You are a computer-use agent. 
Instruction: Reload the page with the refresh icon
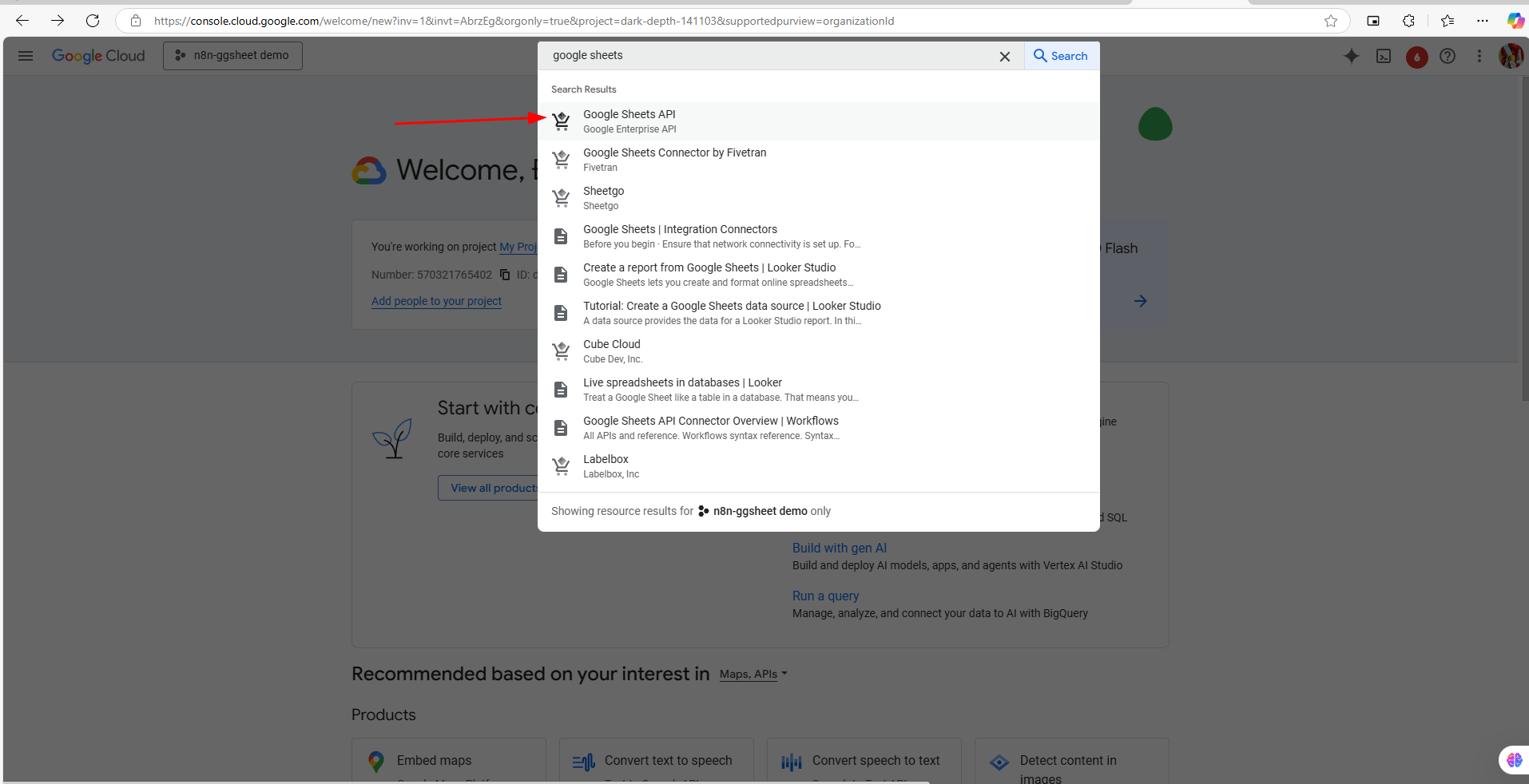pyautogui.click(x=93, y=21)
